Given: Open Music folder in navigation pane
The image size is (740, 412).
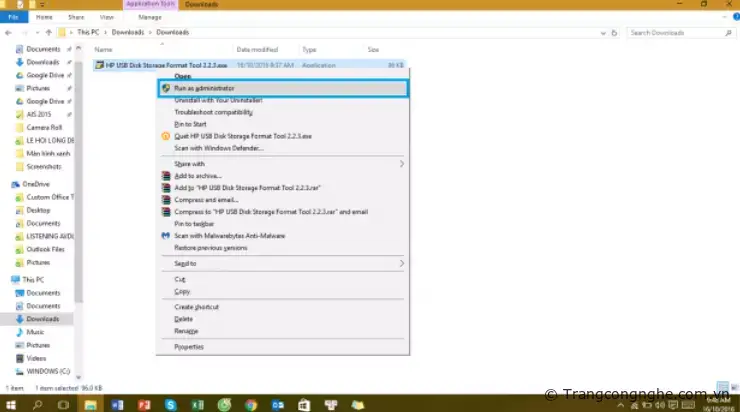Looking at the screenshot, I should coord(35,331).
